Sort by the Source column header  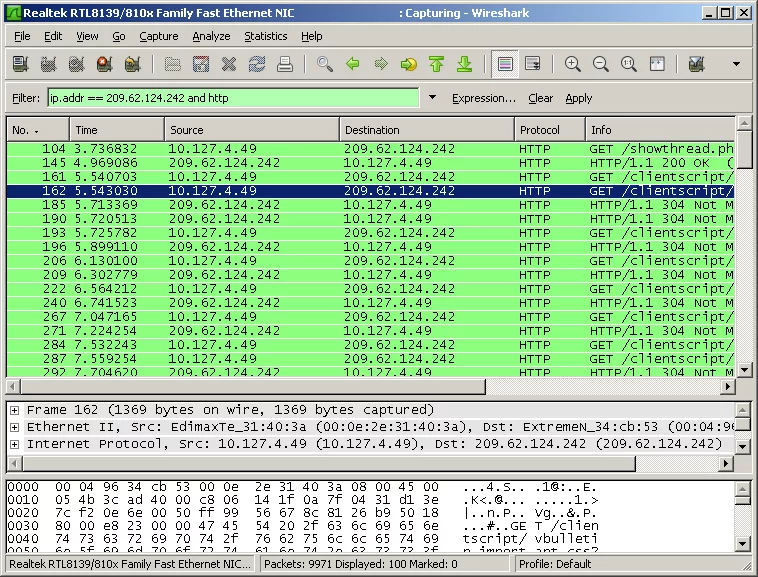pos(252,130)
